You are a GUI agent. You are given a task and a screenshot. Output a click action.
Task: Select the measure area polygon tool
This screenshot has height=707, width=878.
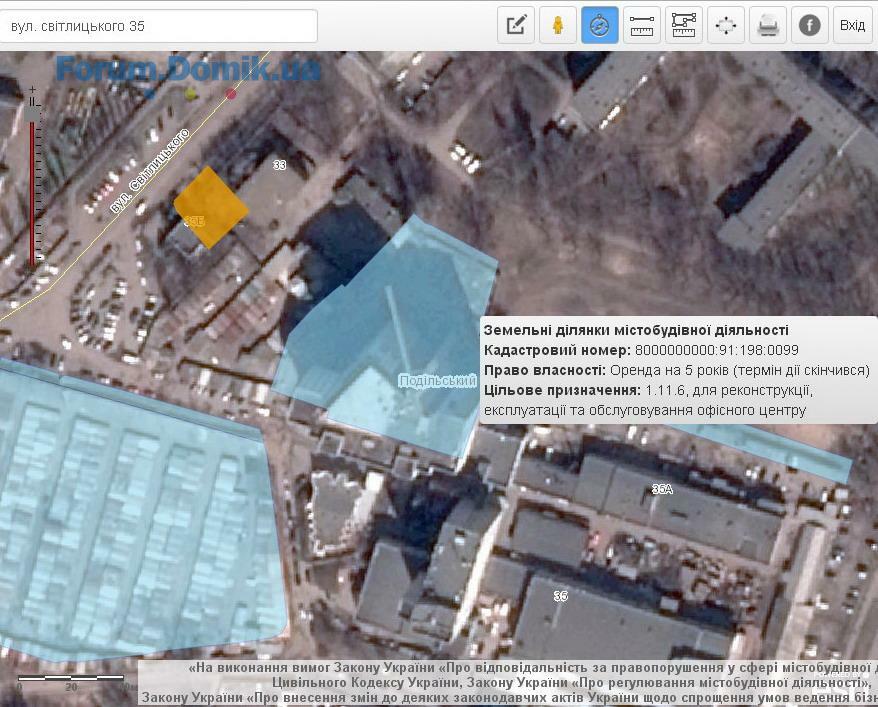click(684, 25)
